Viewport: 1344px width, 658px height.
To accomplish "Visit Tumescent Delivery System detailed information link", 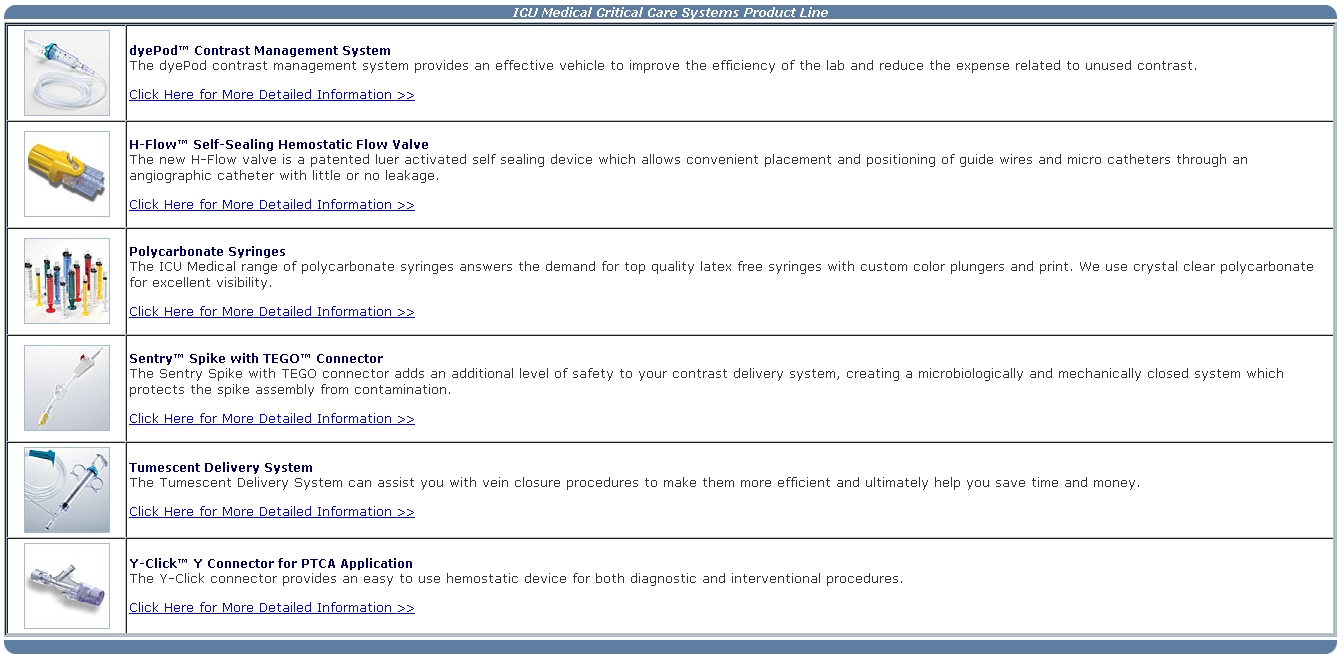I will [x=271, y=512].
